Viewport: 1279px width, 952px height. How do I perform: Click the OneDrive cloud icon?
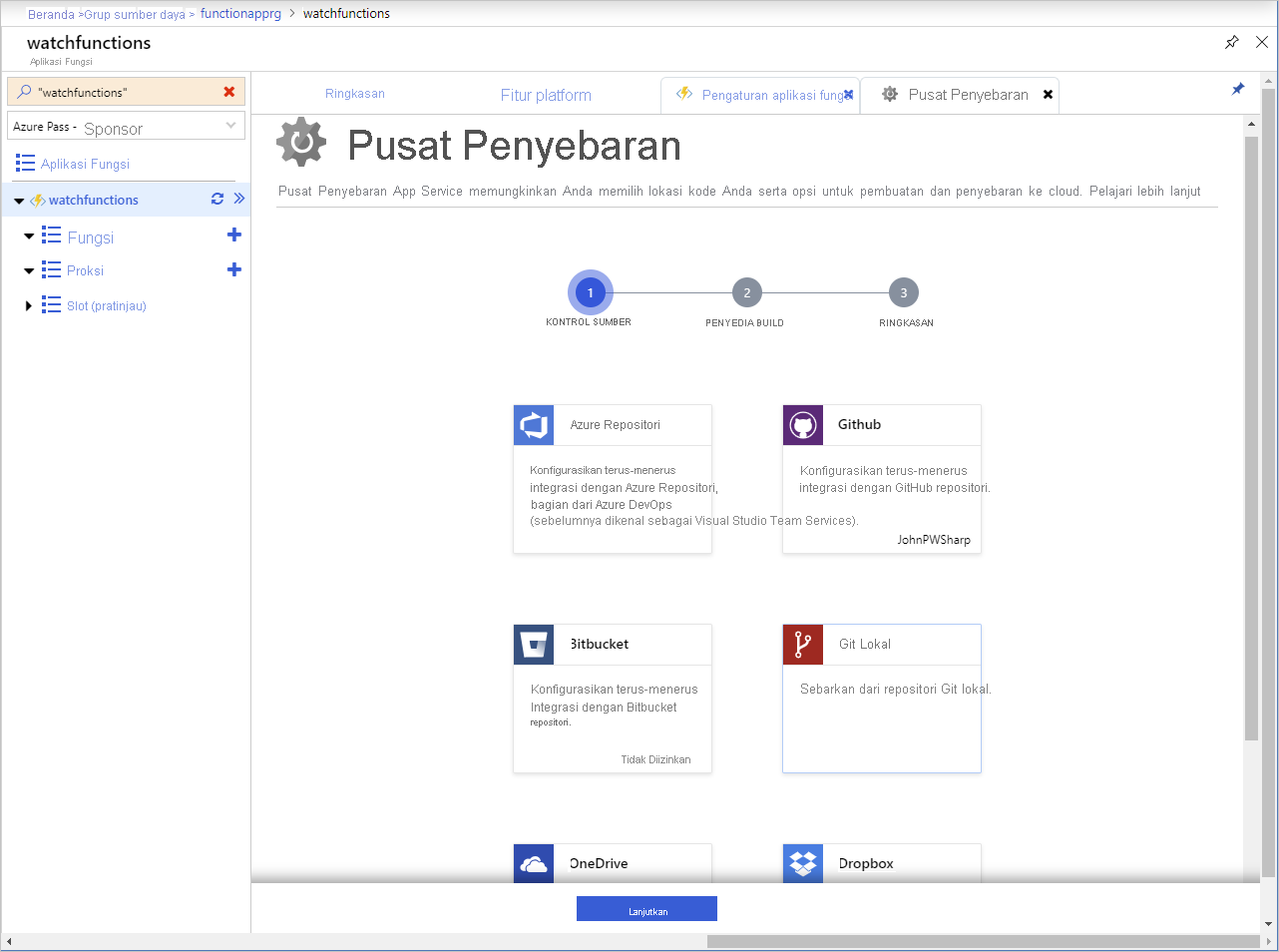click(x=534, y=863)
